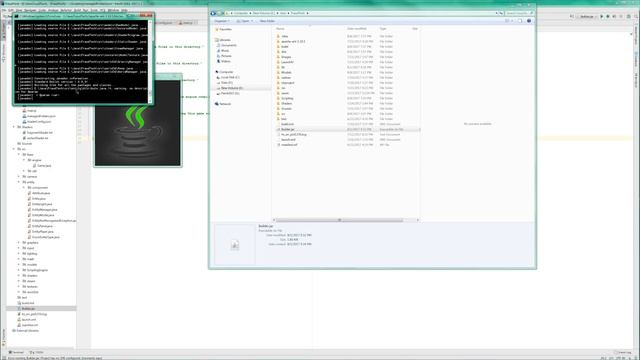Switch to the TODO tool tab

(x=37, y=352)
